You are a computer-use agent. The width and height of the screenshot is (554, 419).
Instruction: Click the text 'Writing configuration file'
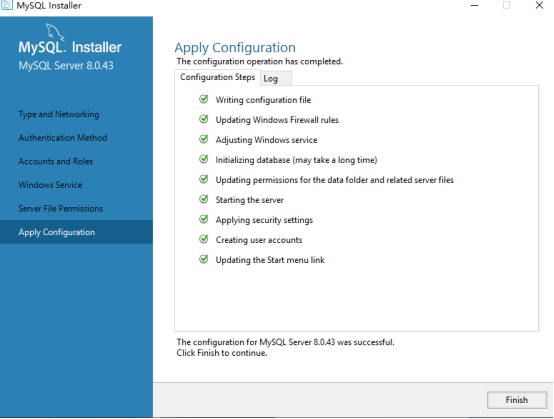263,100
